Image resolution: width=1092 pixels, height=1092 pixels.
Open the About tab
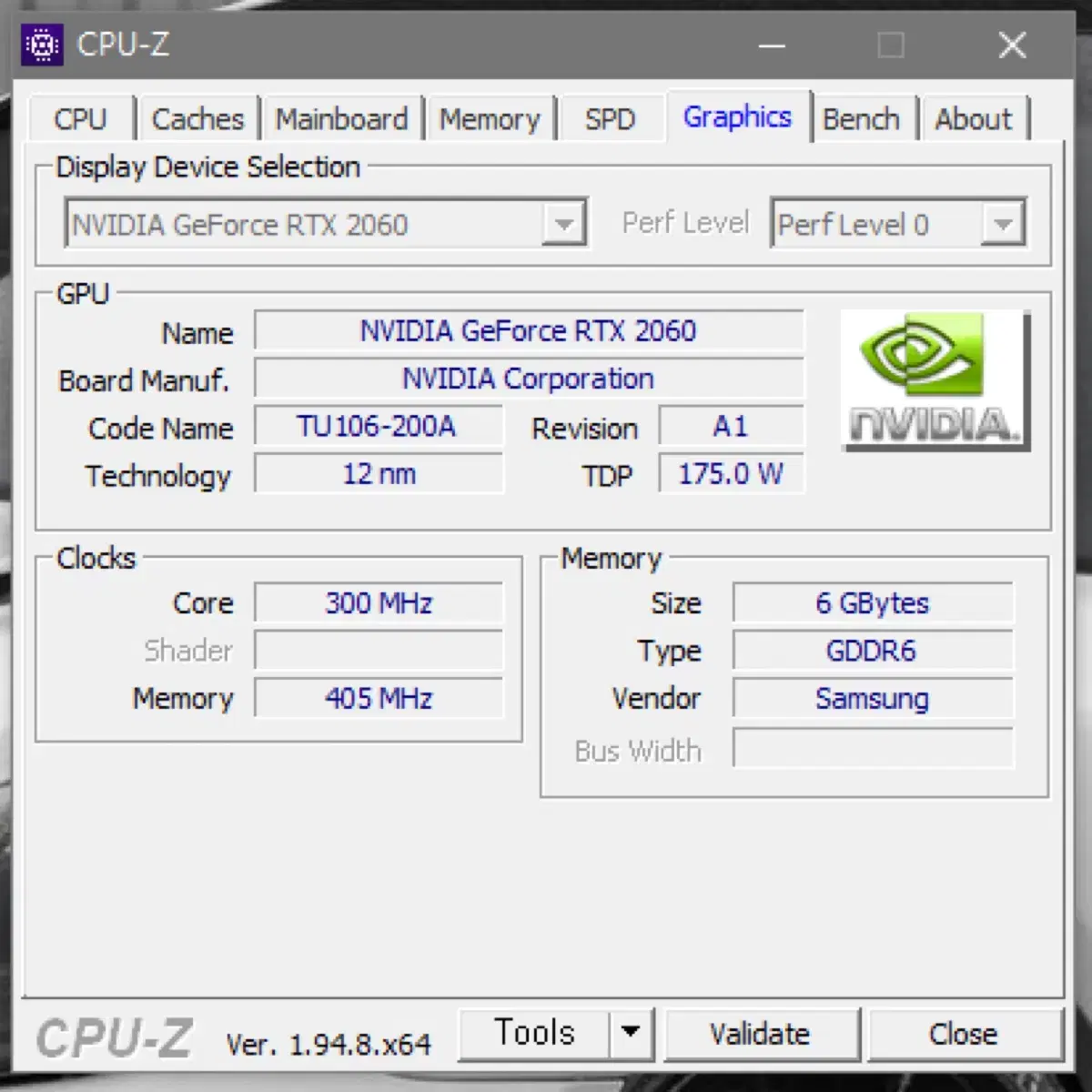pyautogui.click(x=974, y=119)
